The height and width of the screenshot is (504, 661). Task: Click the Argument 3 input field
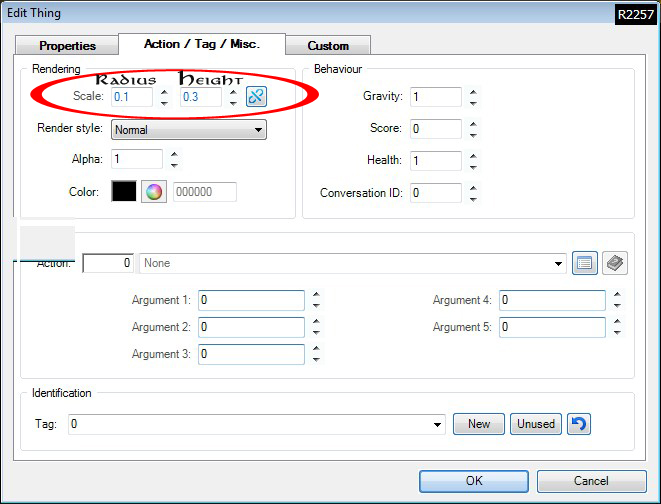[251, 354]
